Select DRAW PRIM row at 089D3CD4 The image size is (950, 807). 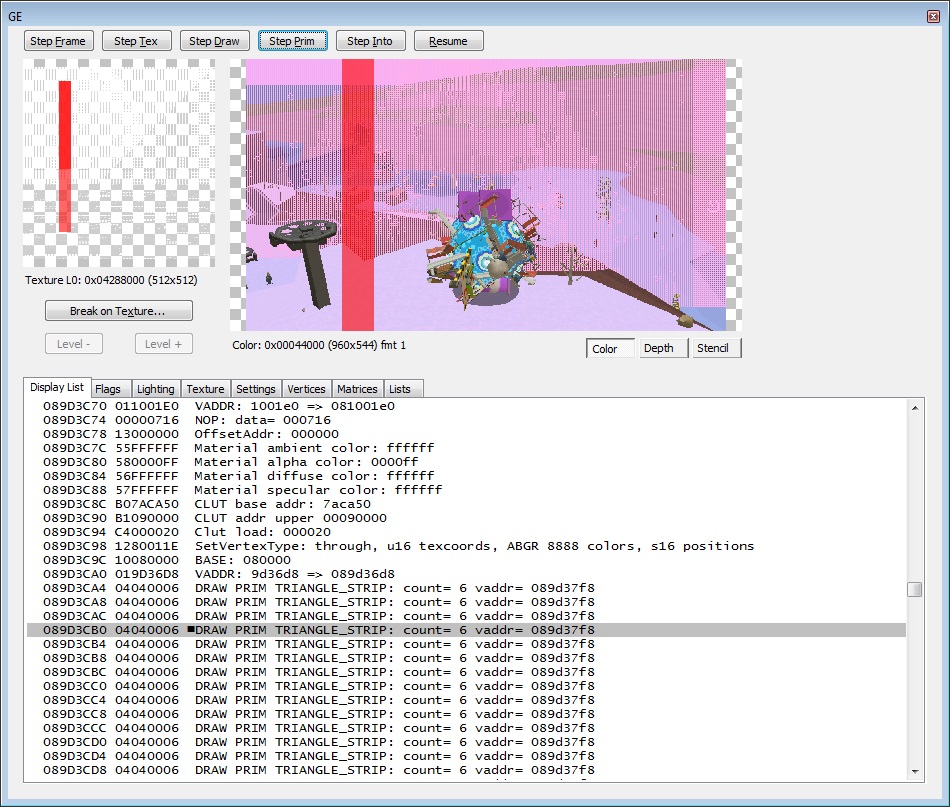click(x=467, y=756)
